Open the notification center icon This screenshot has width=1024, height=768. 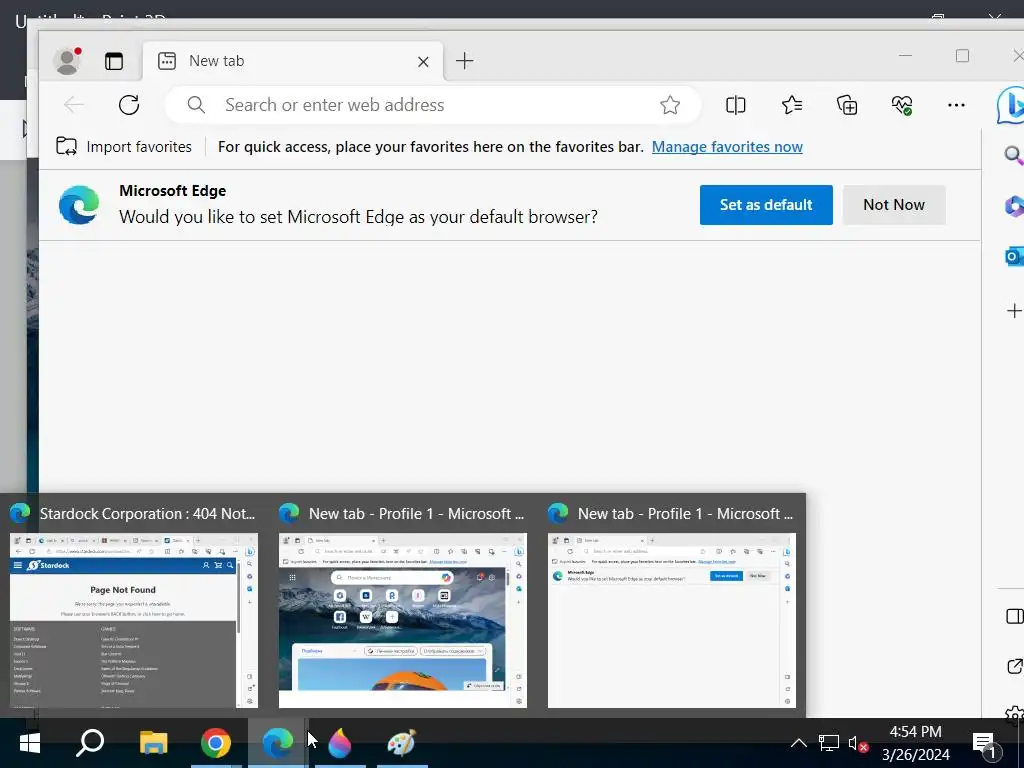point(985,743)
